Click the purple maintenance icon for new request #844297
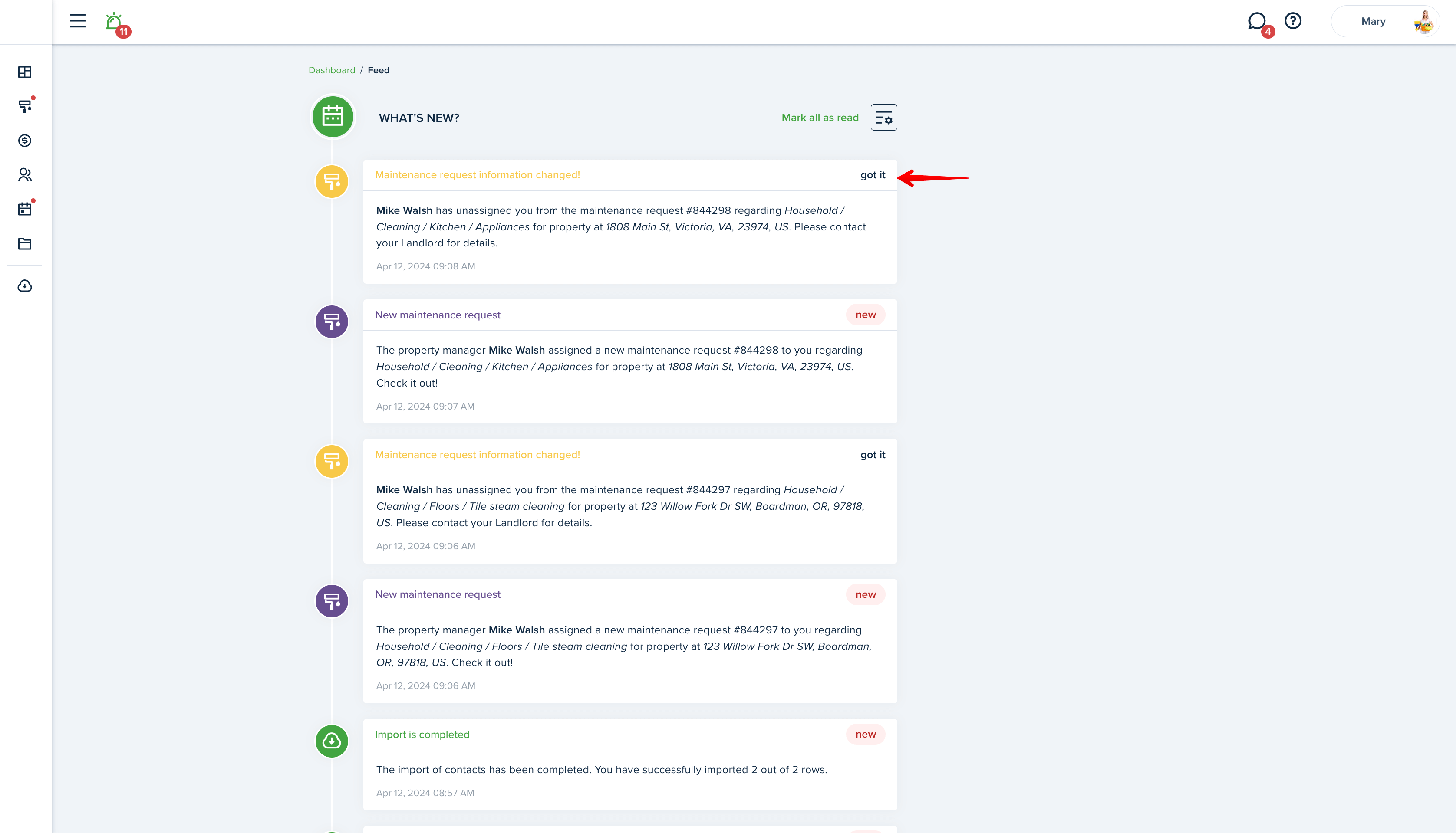 tap(332, 601)
